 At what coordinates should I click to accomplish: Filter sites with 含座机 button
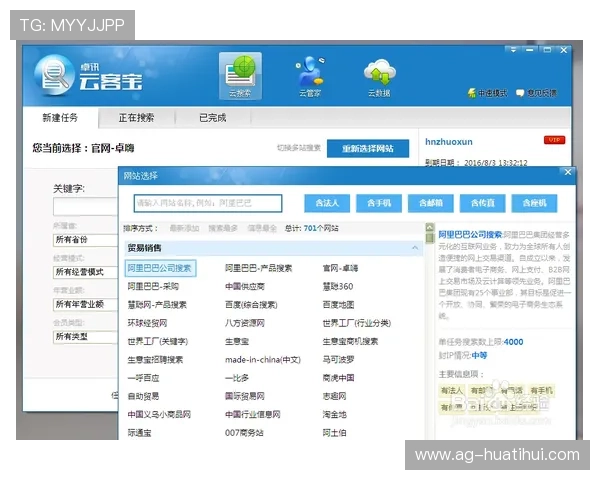pos(535,203)
